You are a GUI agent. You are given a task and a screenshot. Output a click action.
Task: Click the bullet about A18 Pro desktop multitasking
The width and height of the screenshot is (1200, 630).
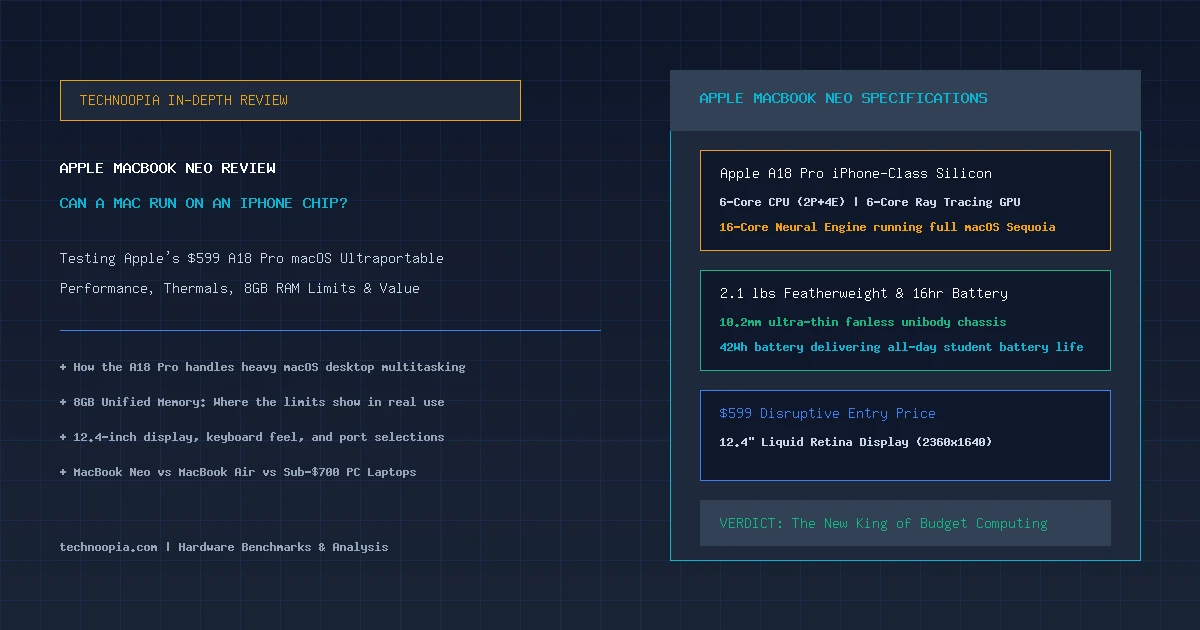263,367
